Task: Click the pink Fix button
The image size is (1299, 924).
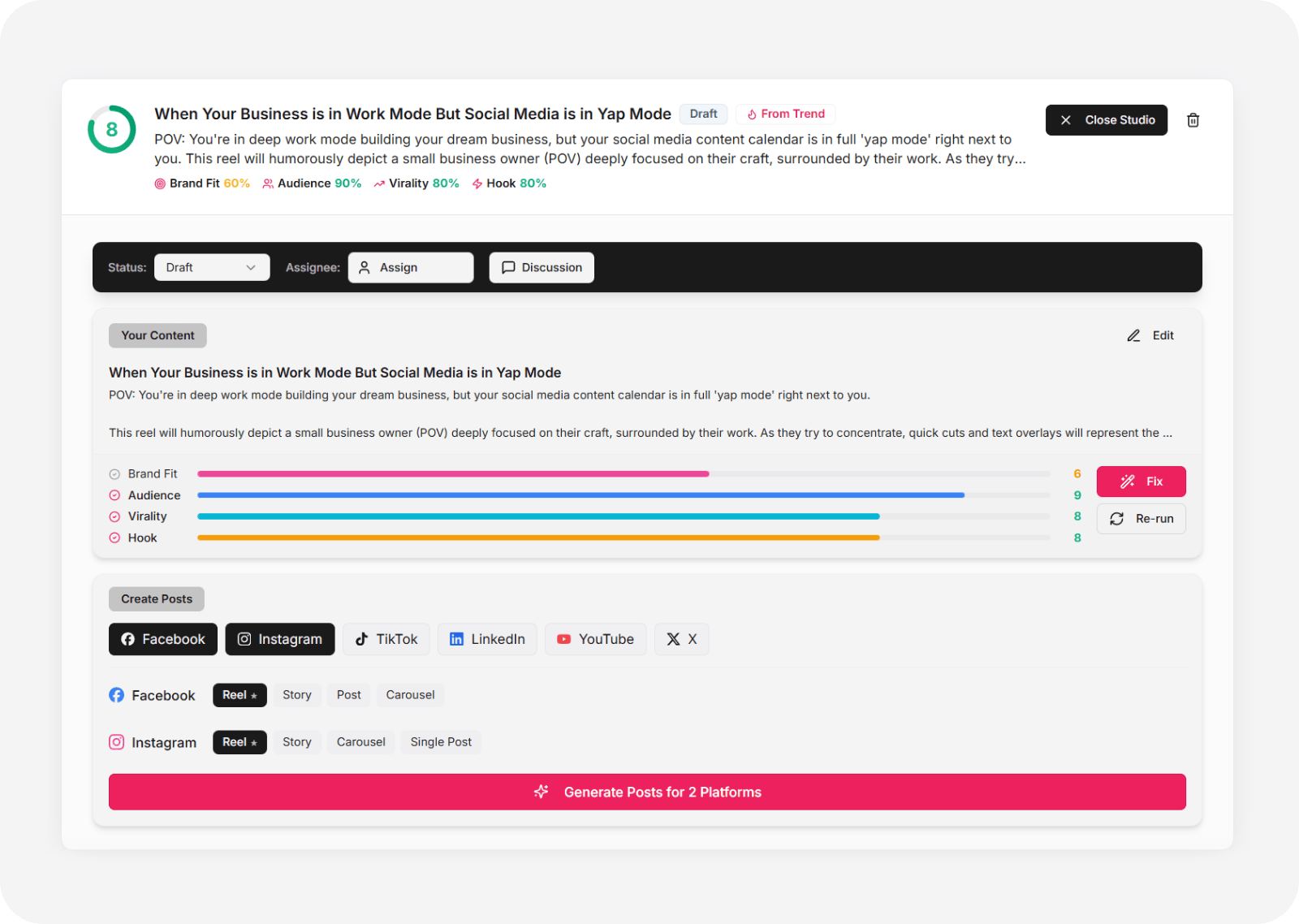Action: click(x=1141, y=481)
